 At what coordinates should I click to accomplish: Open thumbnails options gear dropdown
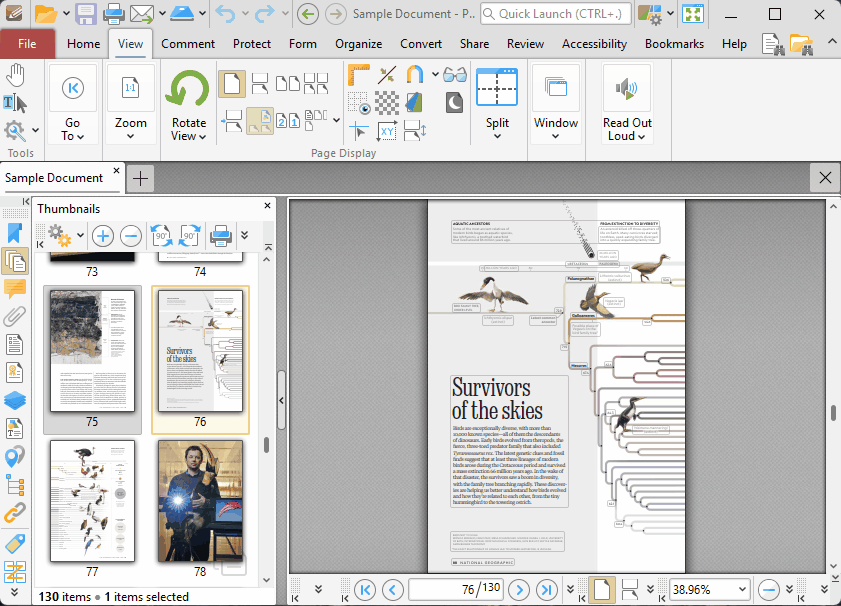click(60, 236)
